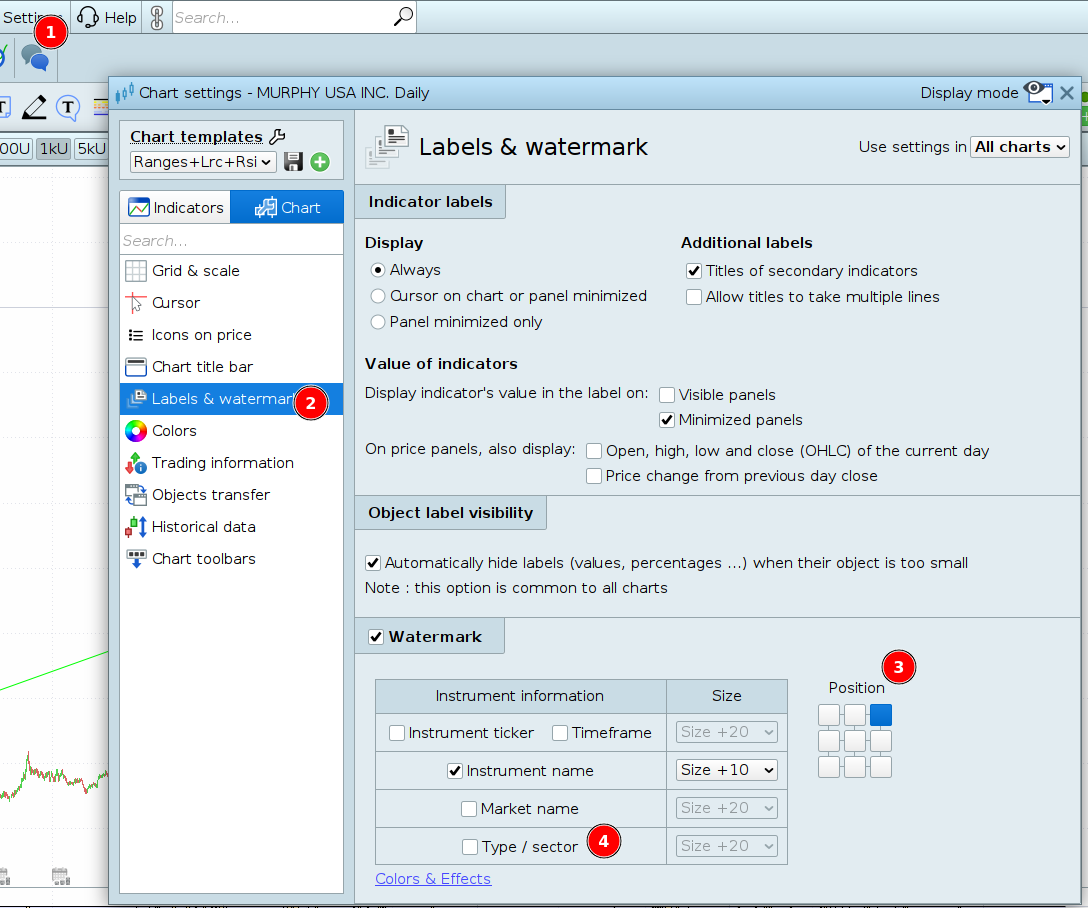Click the Object label visibility header
Screen dimensions: 1088x908
click(451, 513)
